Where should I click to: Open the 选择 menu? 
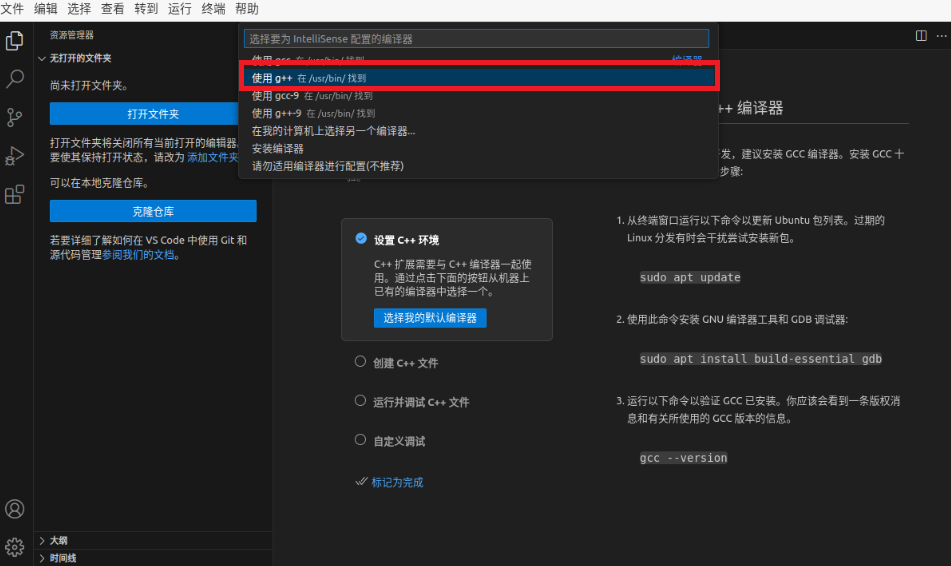click(x=79, y=9)
